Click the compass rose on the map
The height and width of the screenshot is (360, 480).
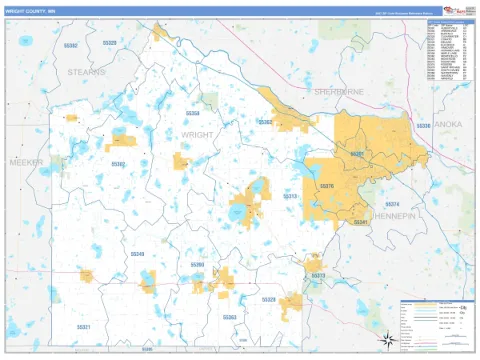(388, 340)
